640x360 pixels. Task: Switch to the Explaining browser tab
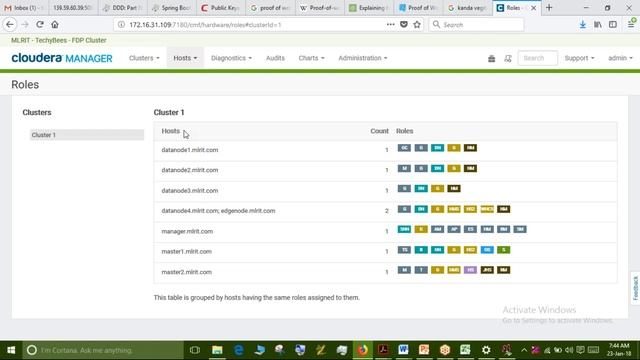click(369, 8)
